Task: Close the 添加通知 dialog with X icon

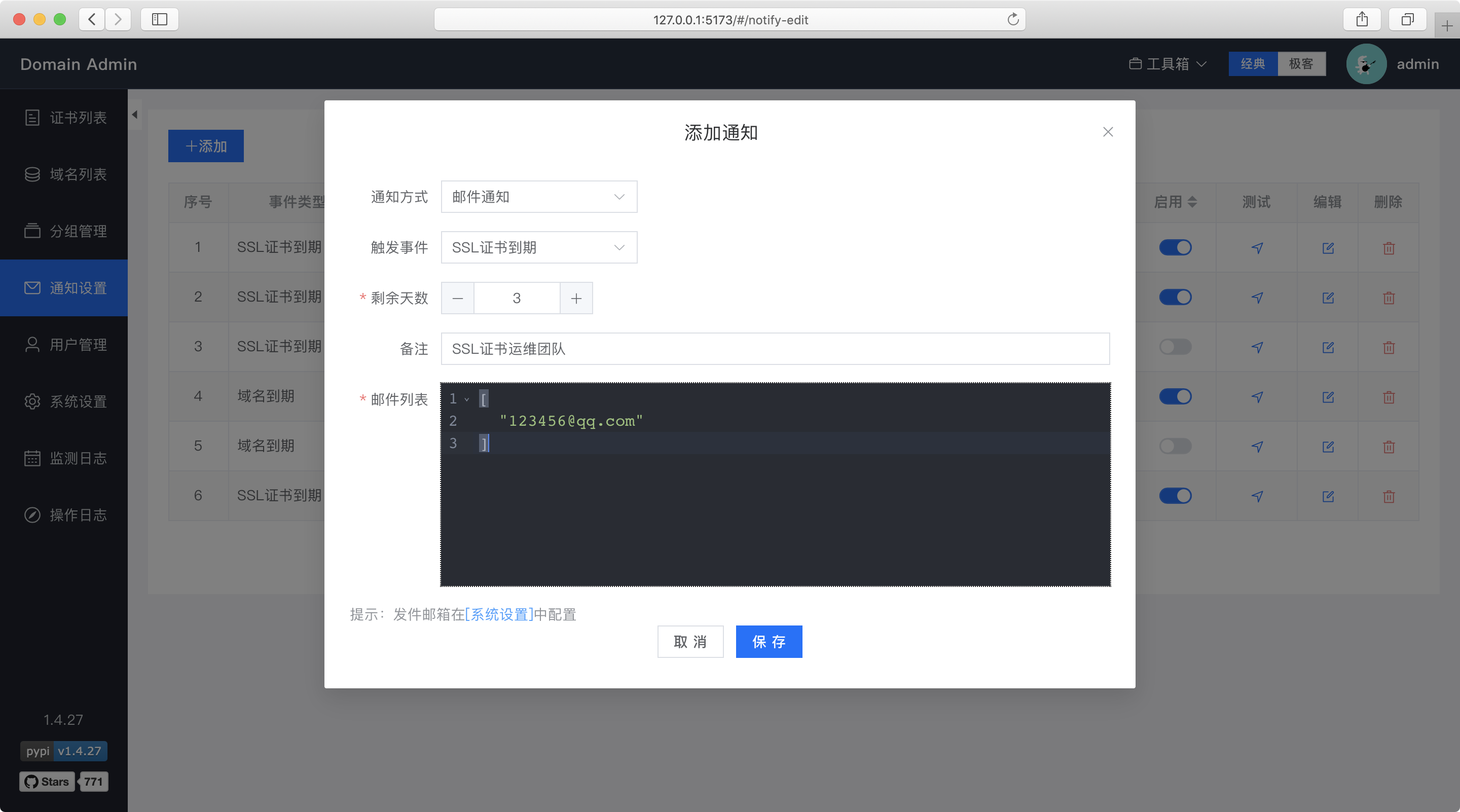Action: 1108,132
